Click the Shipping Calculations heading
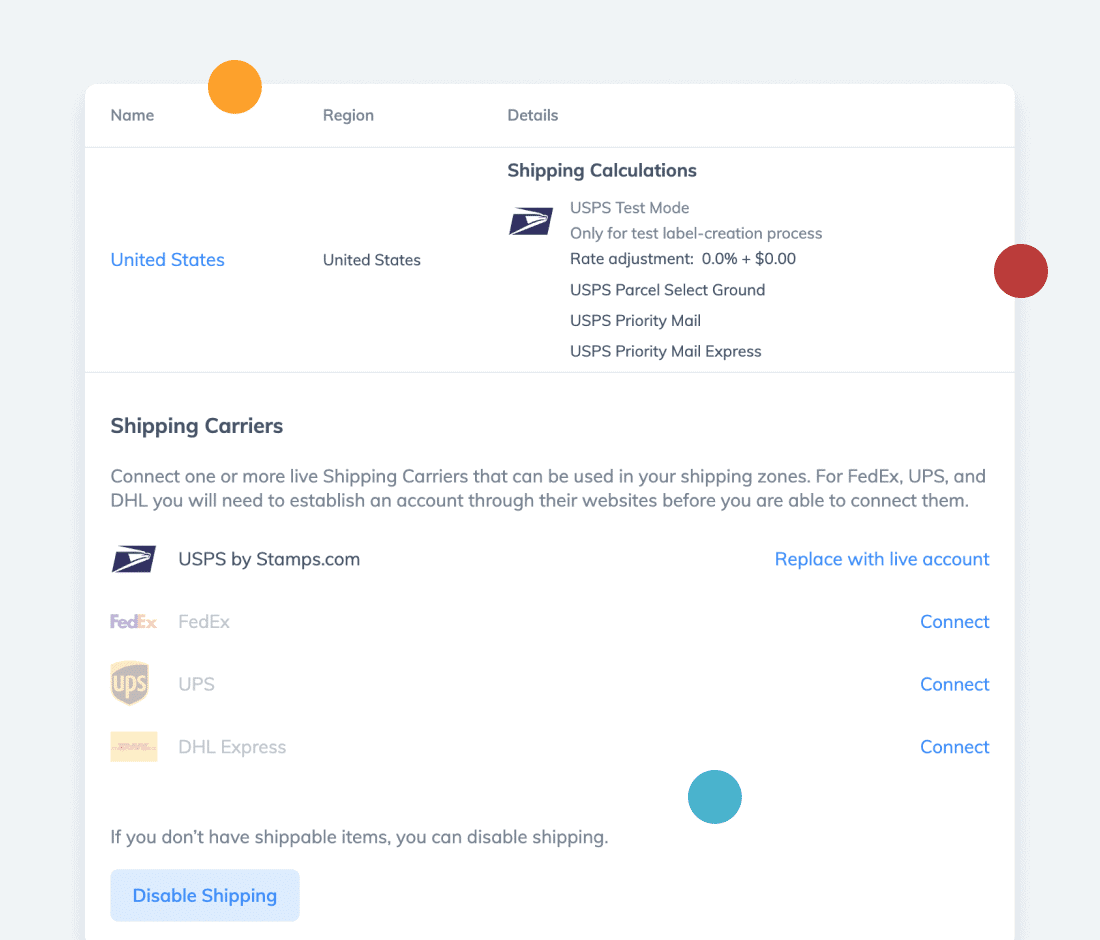1100x940 pixels. 602,170
